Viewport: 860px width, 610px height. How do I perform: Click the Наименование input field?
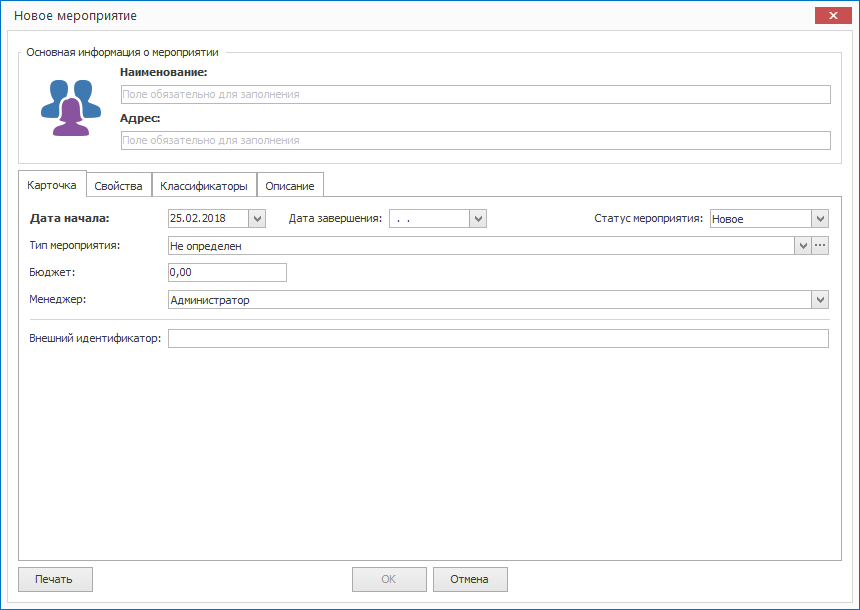pyautogui.click(x=476, y=94)
